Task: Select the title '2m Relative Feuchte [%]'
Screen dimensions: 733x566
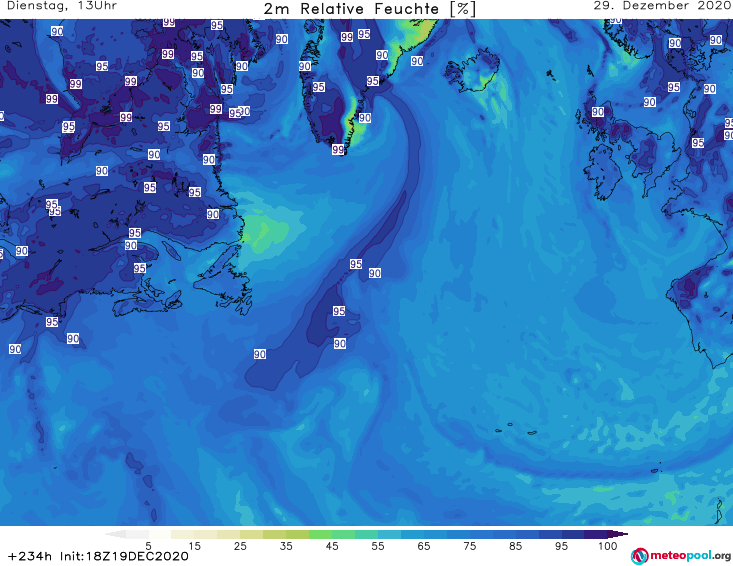Action: click(369, 9)
